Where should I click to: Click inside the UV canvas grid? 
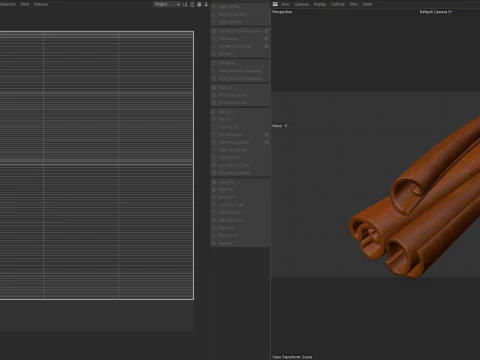point(97,165)
